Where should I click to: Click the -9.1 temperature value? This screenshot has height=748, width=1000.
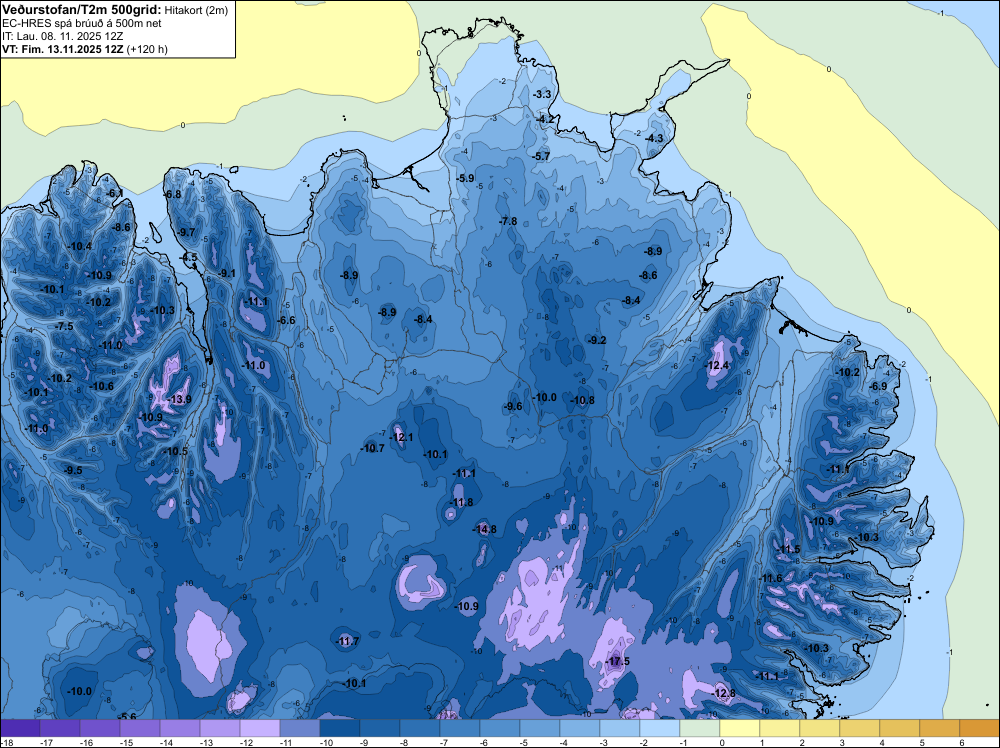point(226,274)
